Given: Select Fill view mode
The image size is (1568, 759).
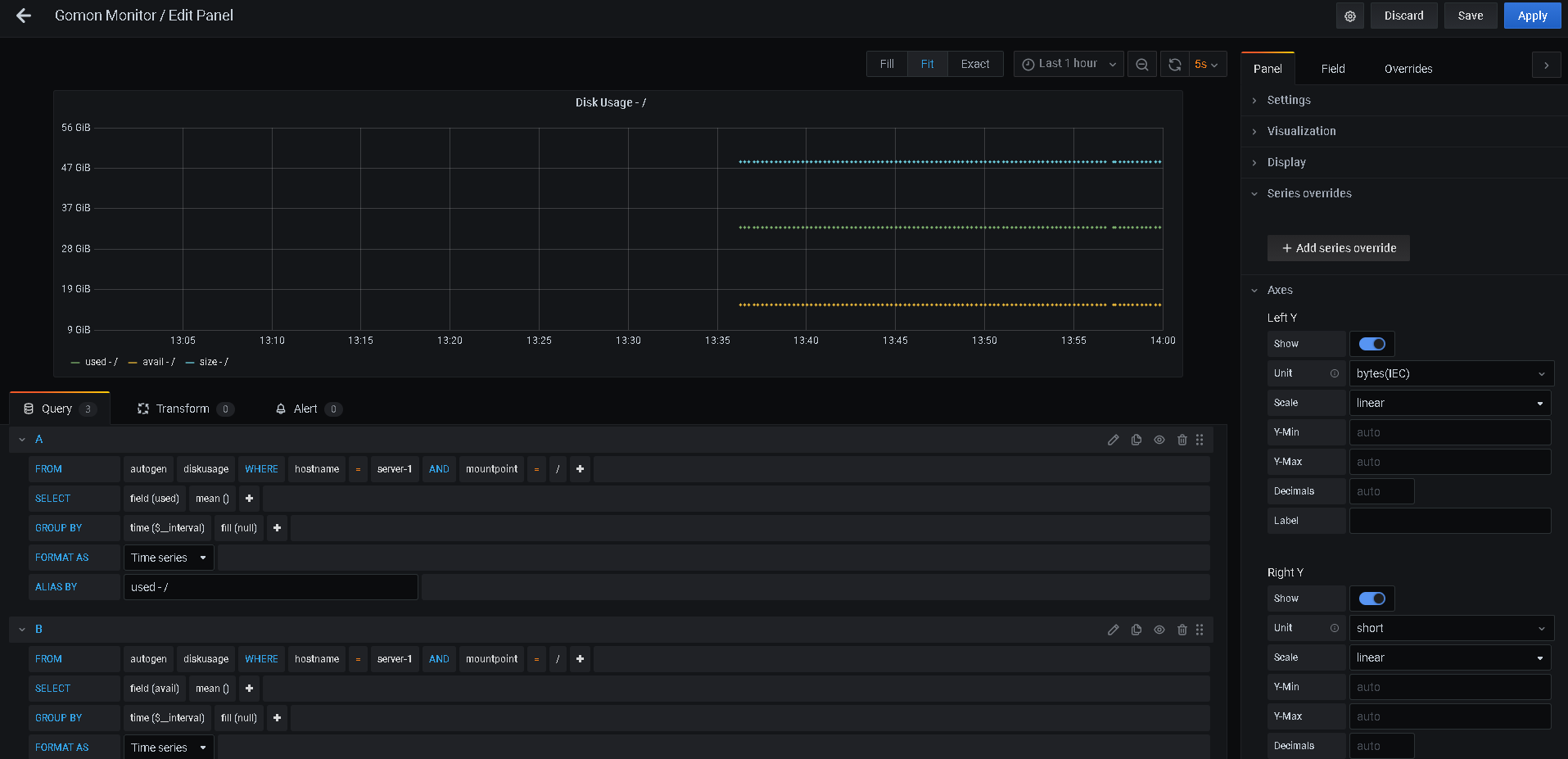Looking at the screenshot, I should click(x=887, y=64).
